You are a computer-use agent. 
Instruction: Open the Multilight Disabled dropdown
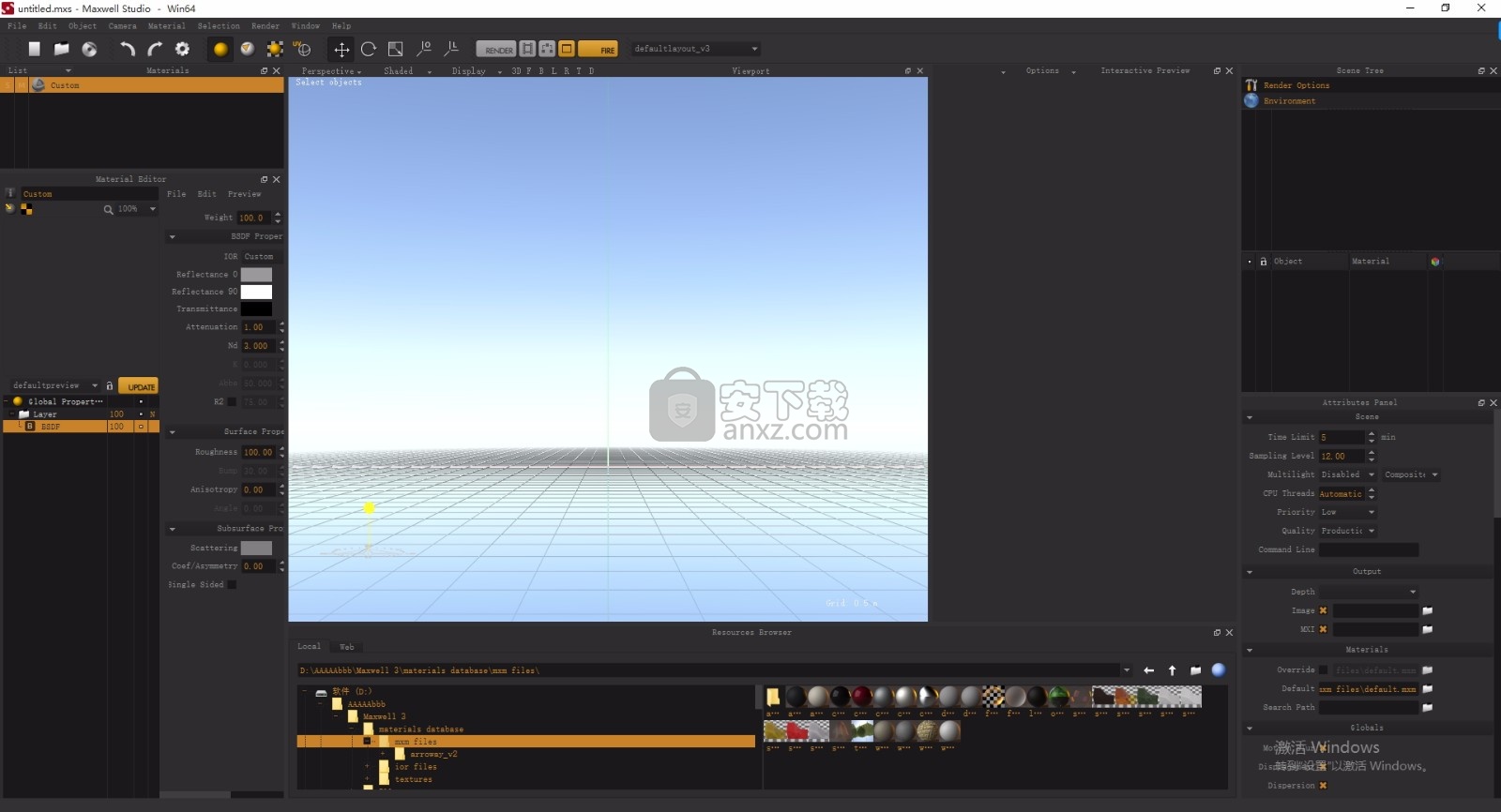click(x=1348, y=474)
